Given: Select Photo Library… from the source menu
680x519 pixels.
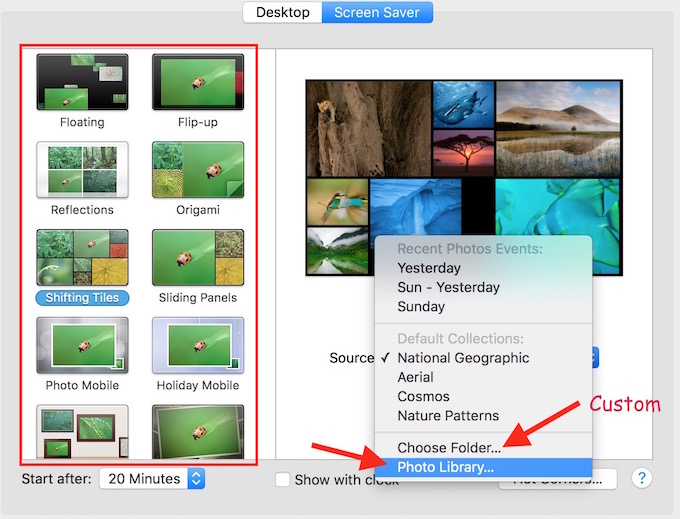Looking at the screenshot, I should pyautogui.click(x=445, y=467).
